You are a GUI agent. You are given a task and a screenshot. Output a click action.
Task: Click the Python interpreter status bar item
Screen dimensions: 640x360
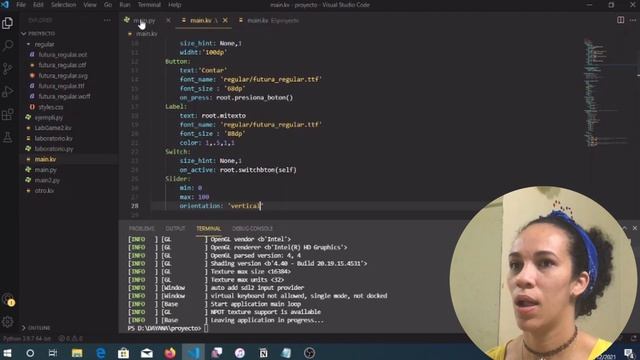click(27, 338)
